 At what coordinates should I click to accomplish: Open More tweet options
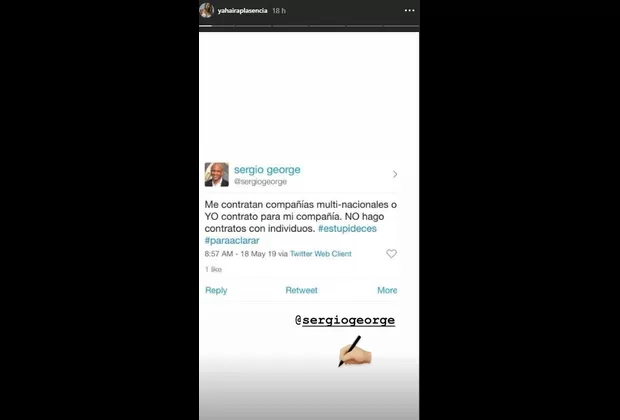[387, 290]
